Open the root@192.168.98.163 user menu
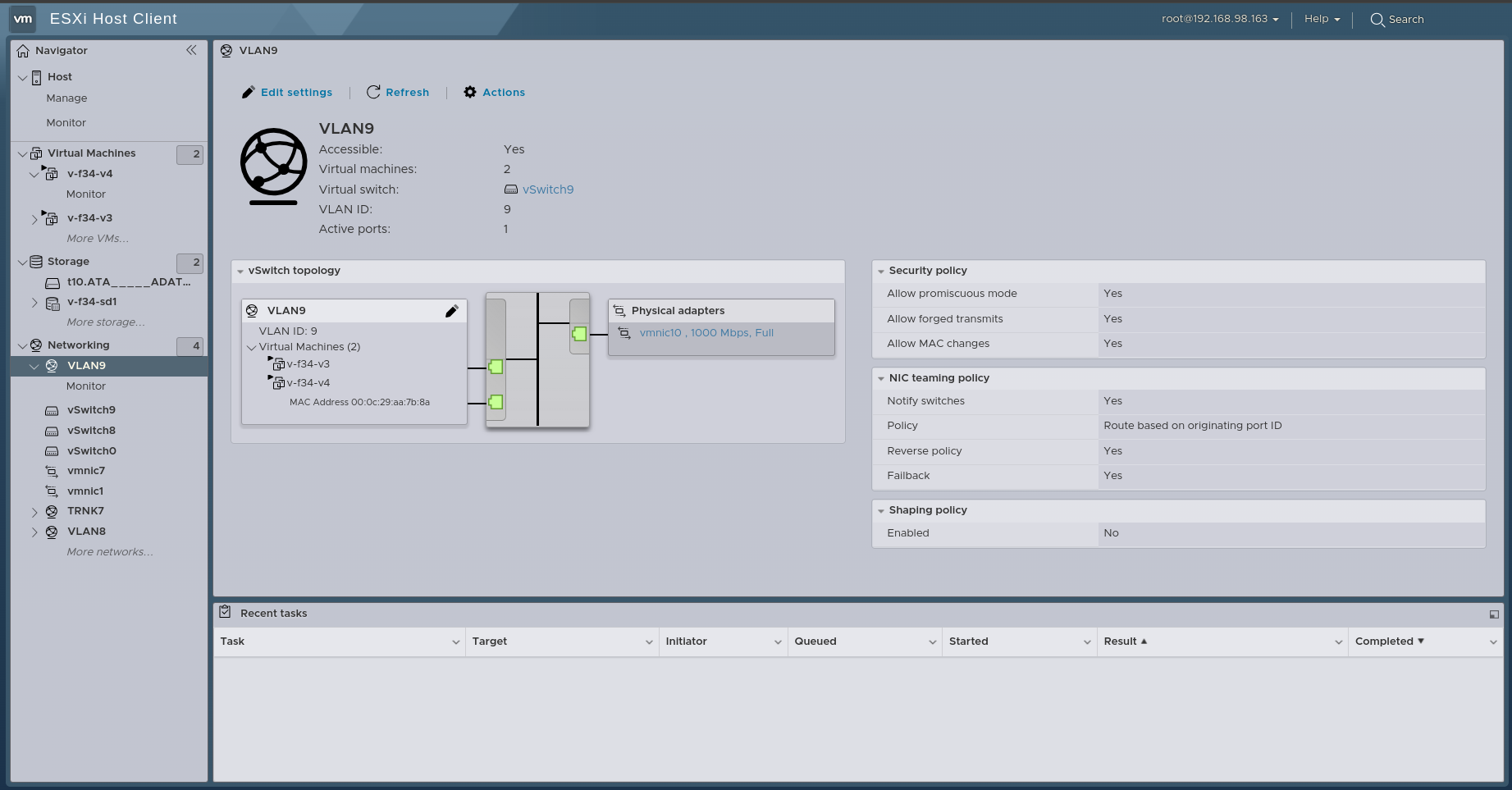The width and height of the screenshot is (1512, 790). pyautogui.click(x=1220, y=19)
